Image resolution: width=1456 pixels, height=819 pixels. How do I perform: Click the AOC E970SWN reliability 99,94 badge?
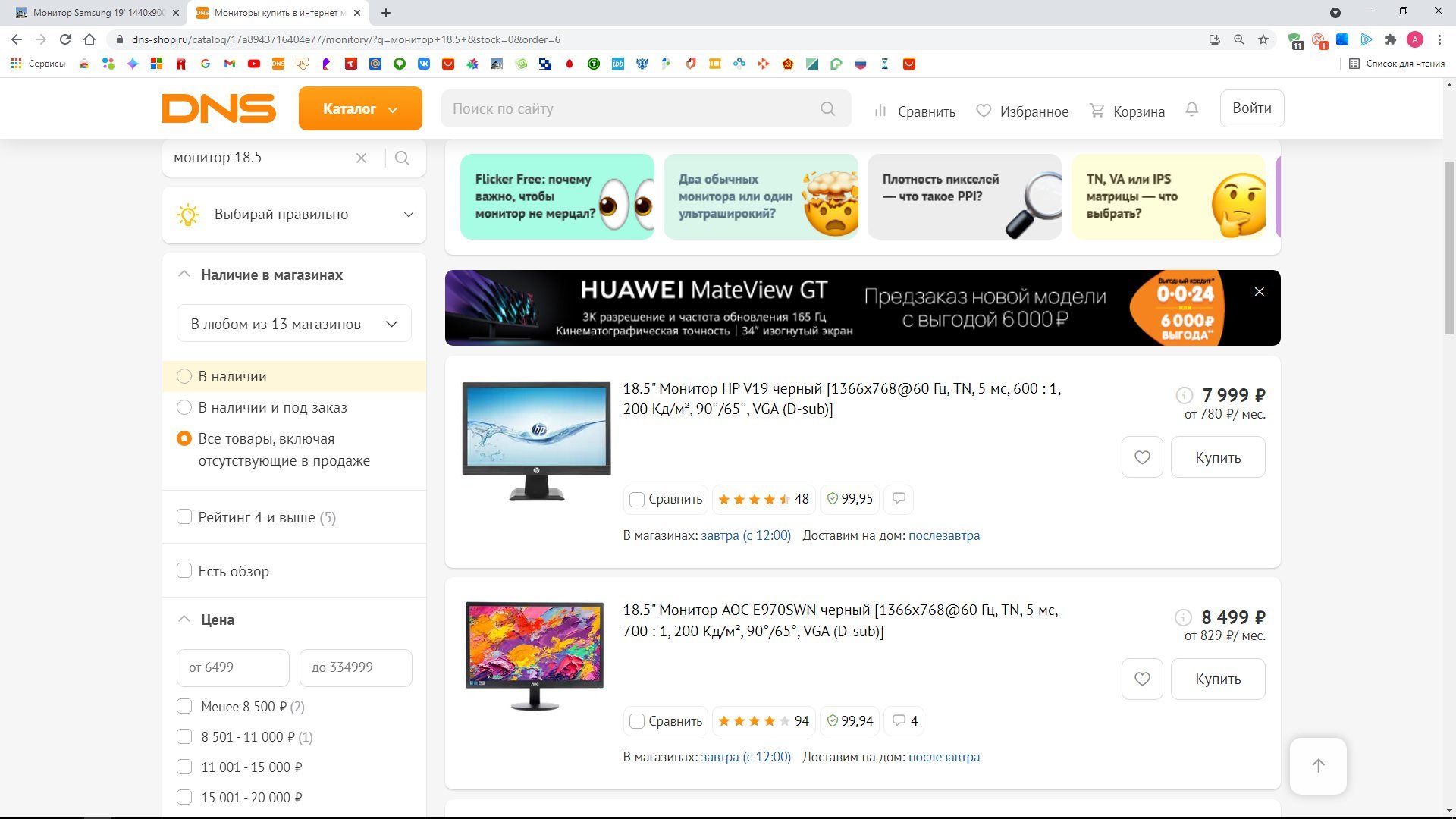(850, 721)
